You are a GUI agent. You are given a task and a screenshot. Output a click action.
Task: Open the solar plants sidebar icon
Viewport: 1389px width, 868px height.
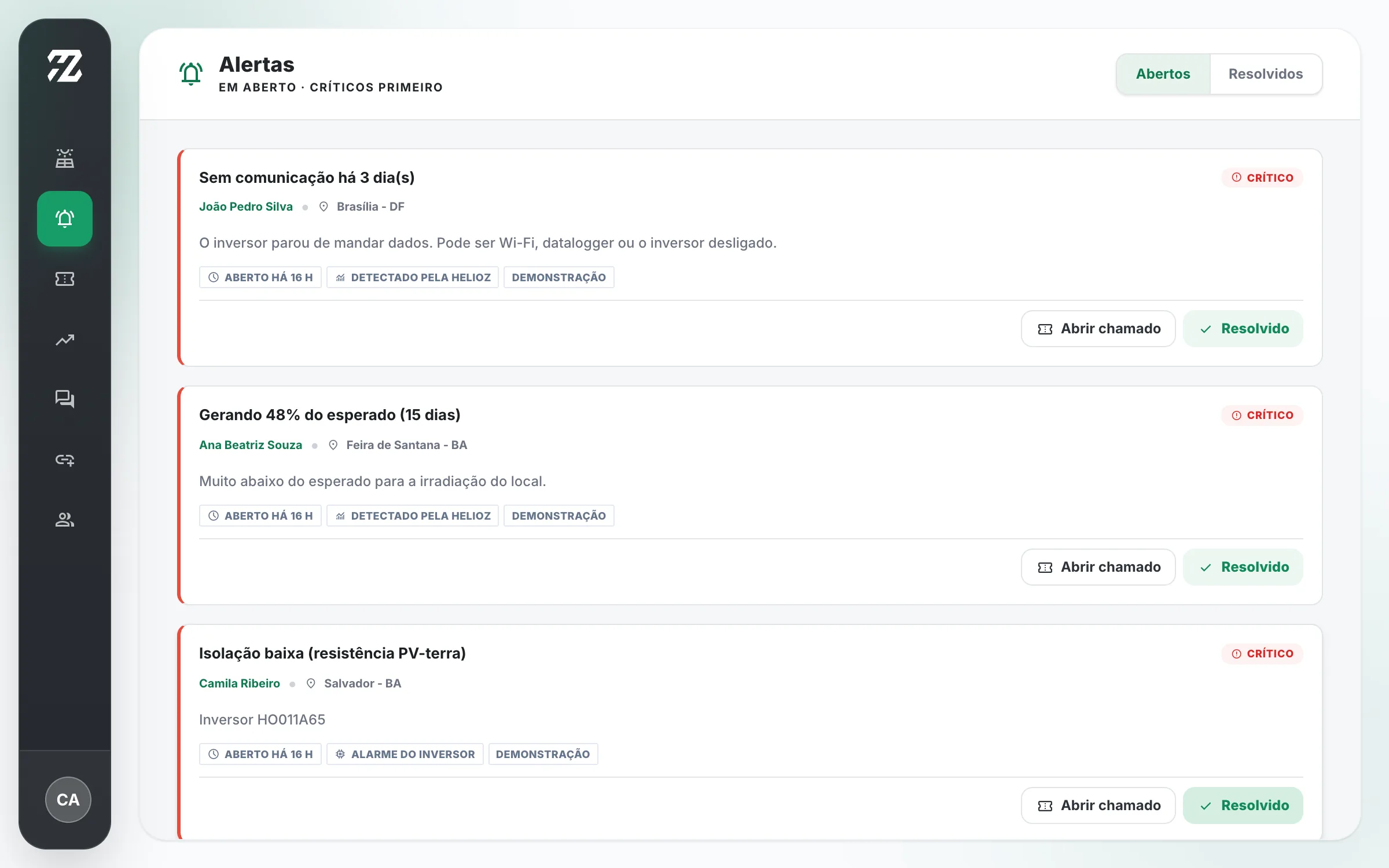click(x=65, y=159)
